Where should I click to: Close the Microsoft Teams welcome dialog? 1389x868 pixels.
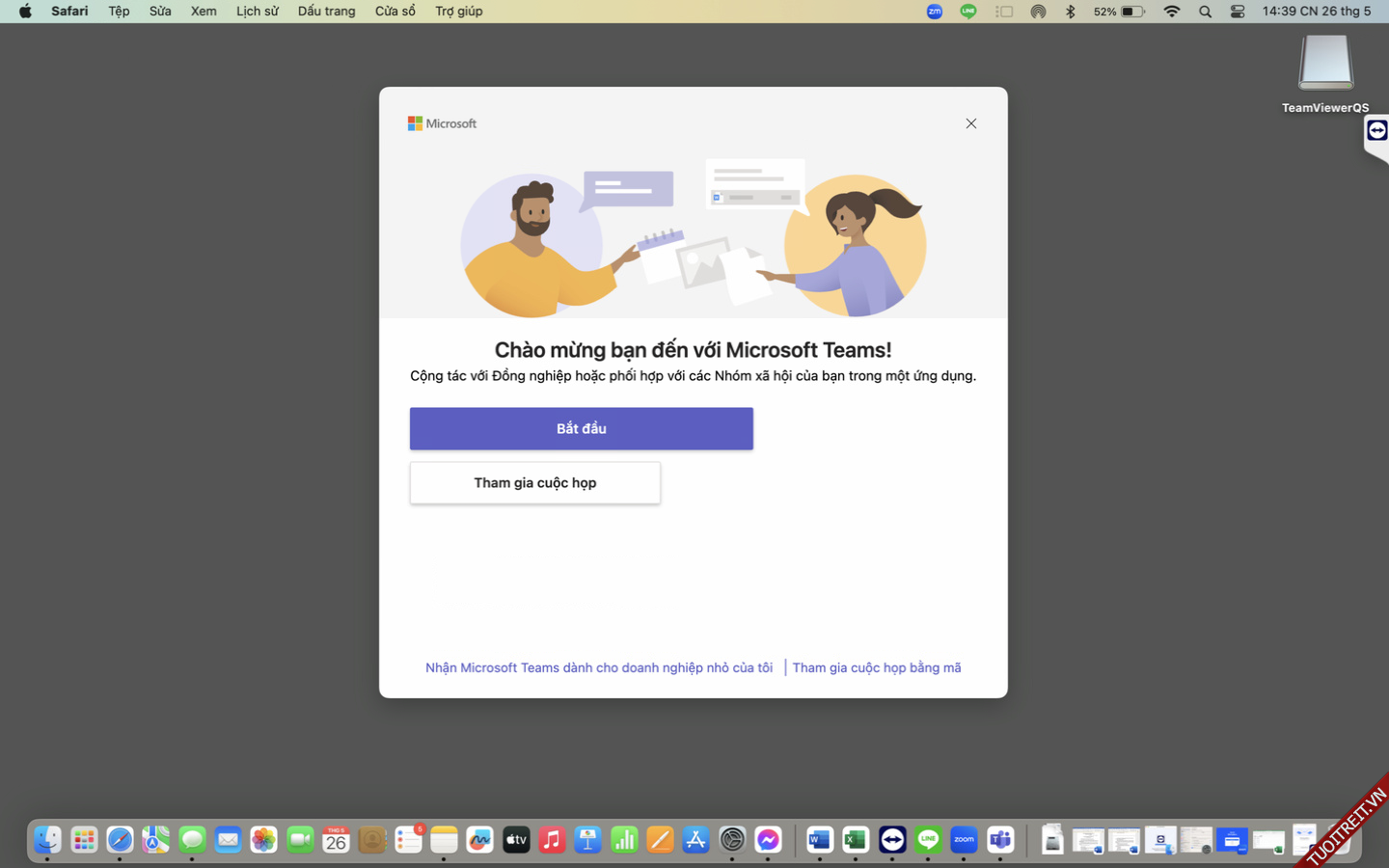click(971, 123)
